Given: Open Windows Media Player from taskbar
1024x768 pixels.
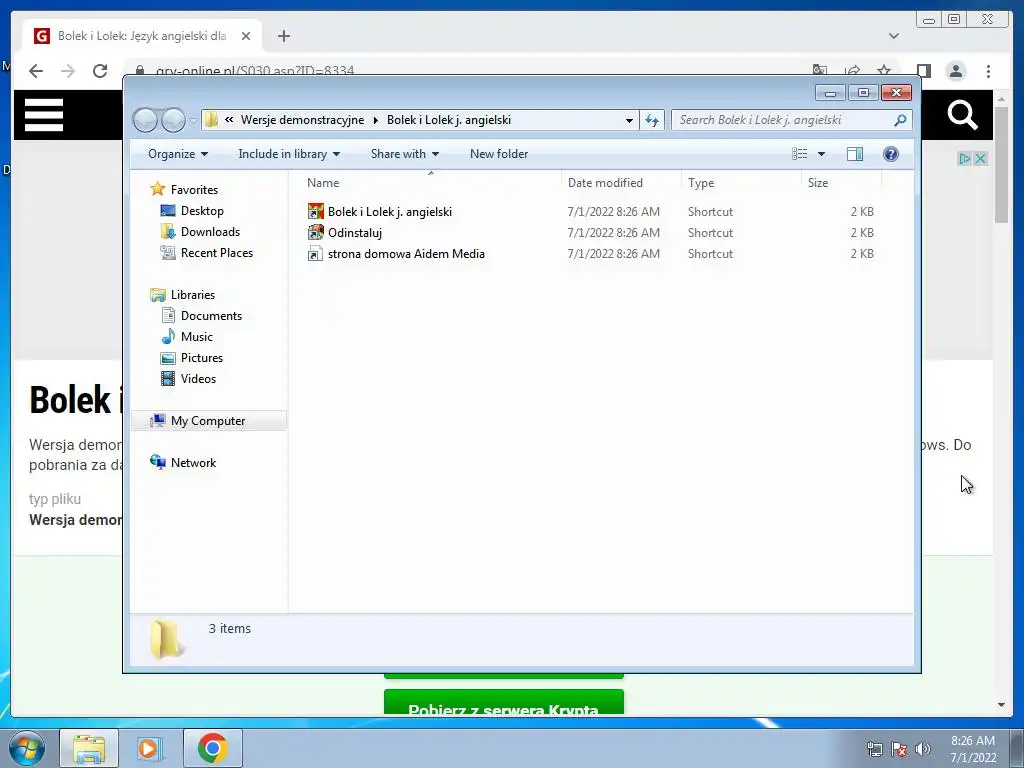Looking at the screenshot, I should pyautogui.click(x=150, y=748).
